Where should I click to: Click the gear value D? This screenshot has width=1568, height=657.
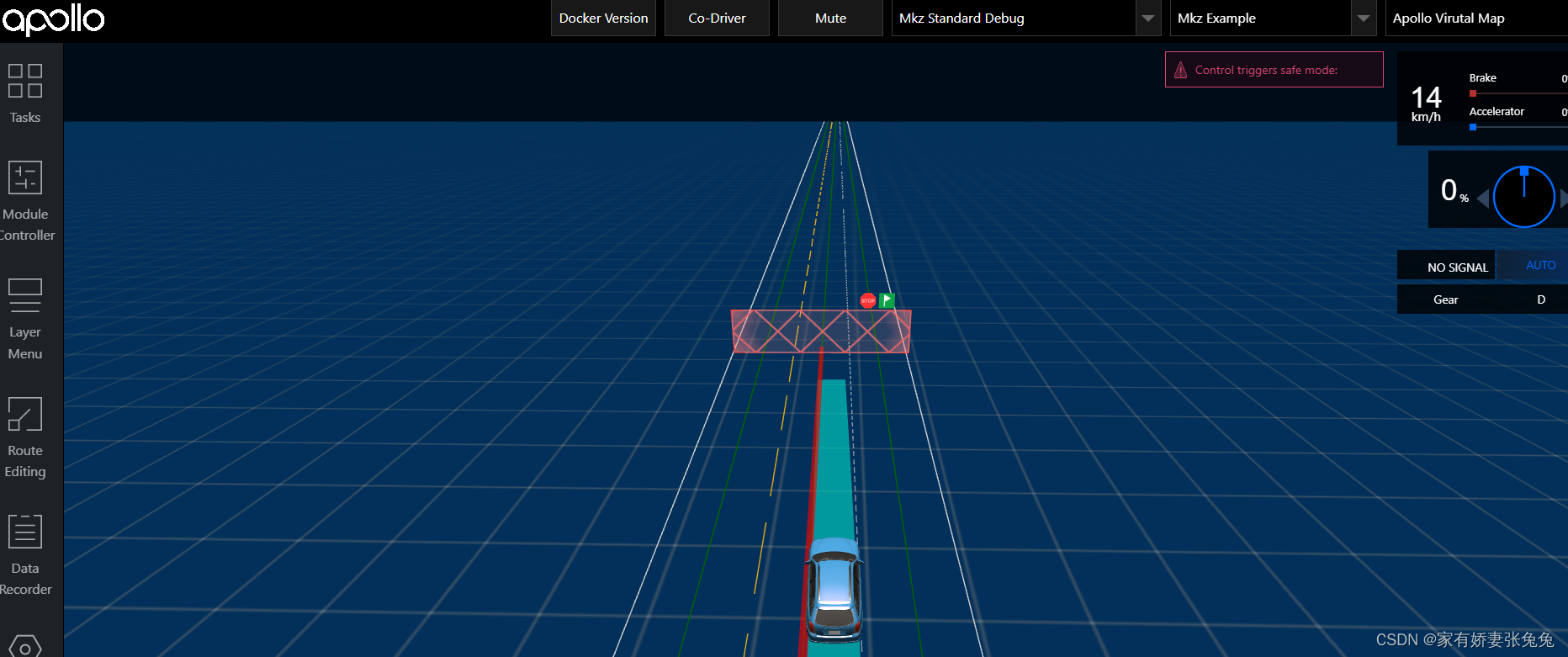1541,299
